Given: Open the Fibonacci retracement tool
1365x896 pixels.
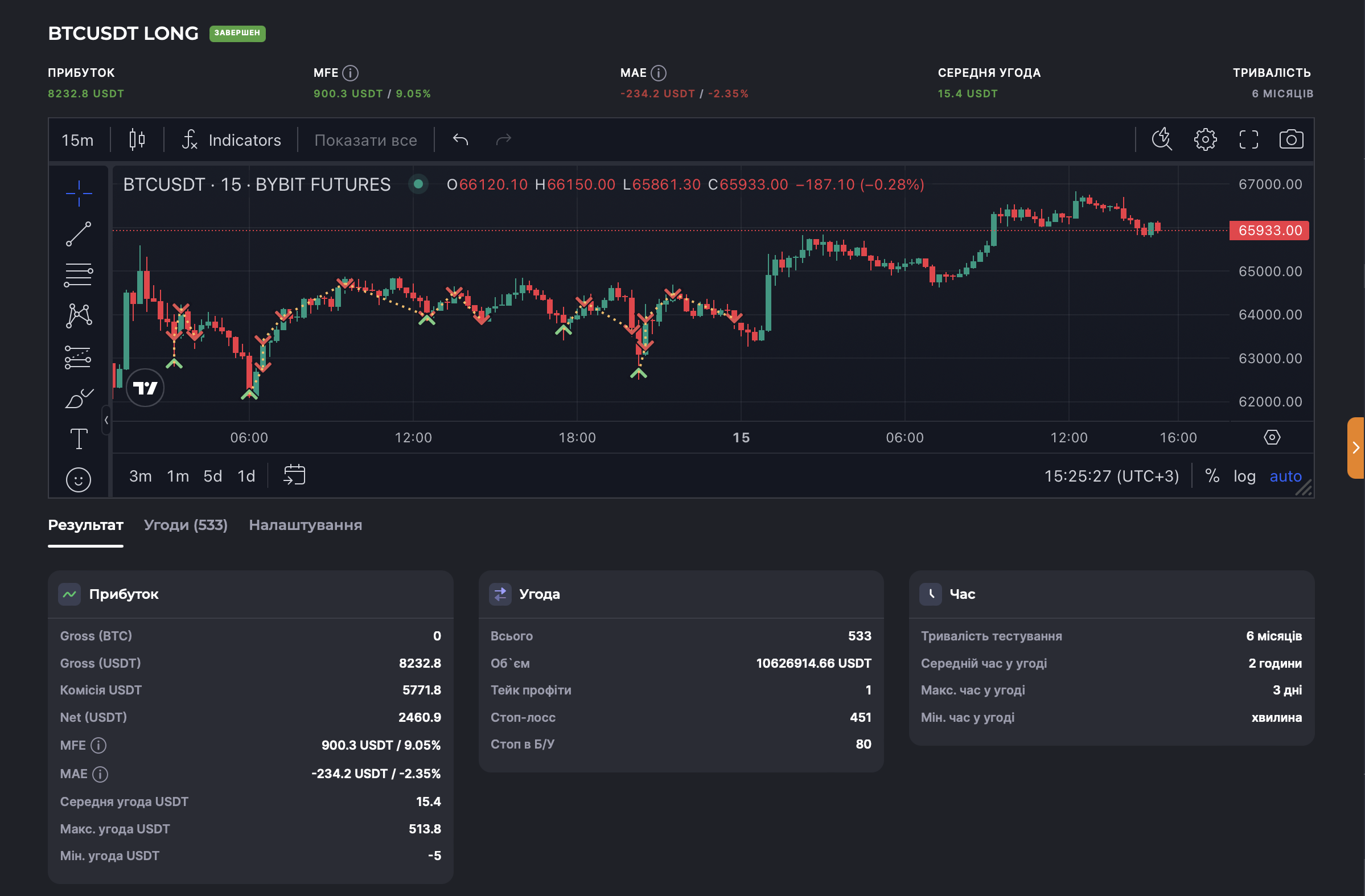Looking at the screenshot, I should pos(79,275).
